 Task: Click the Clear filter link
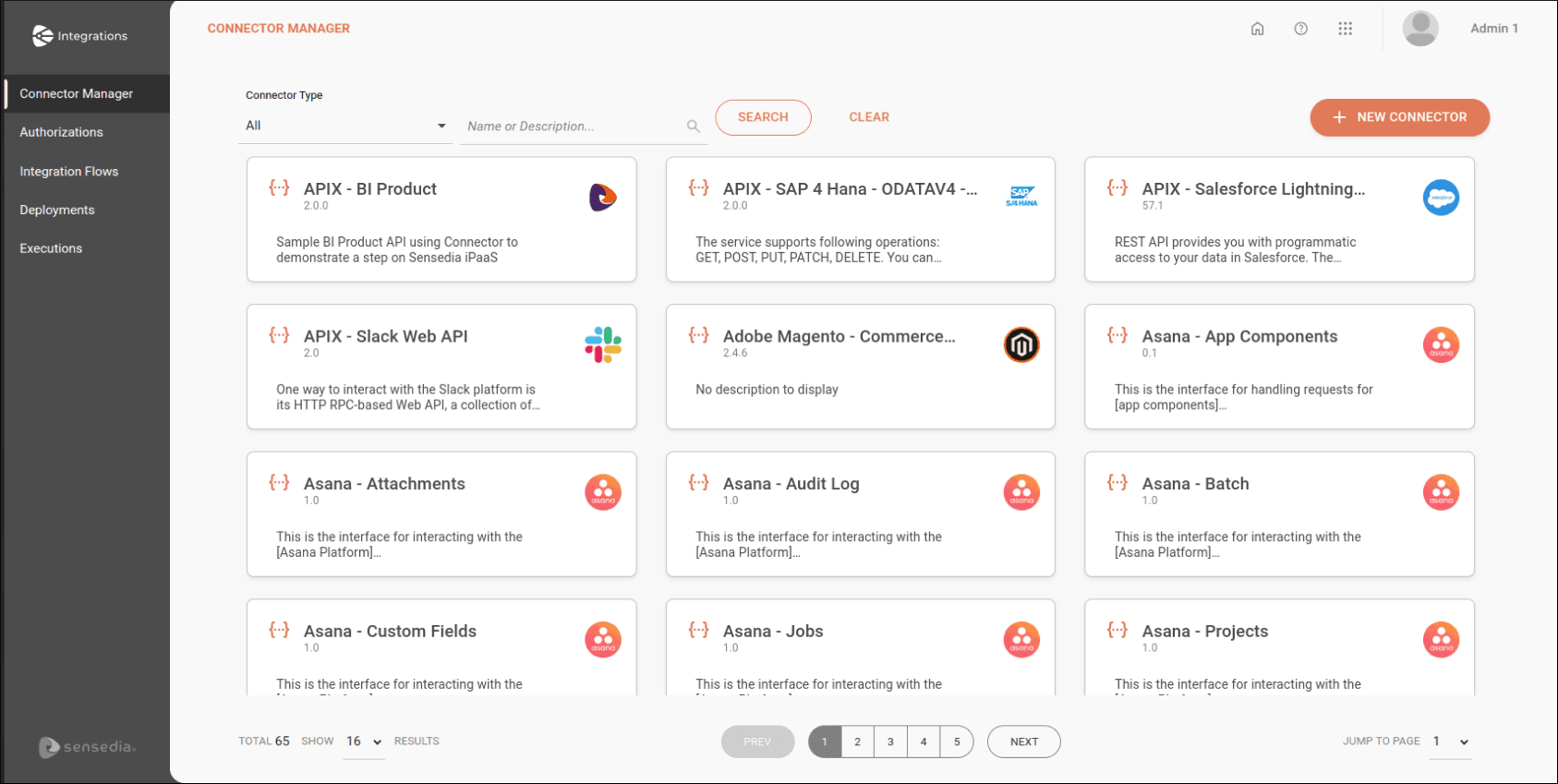click(869, 117)
